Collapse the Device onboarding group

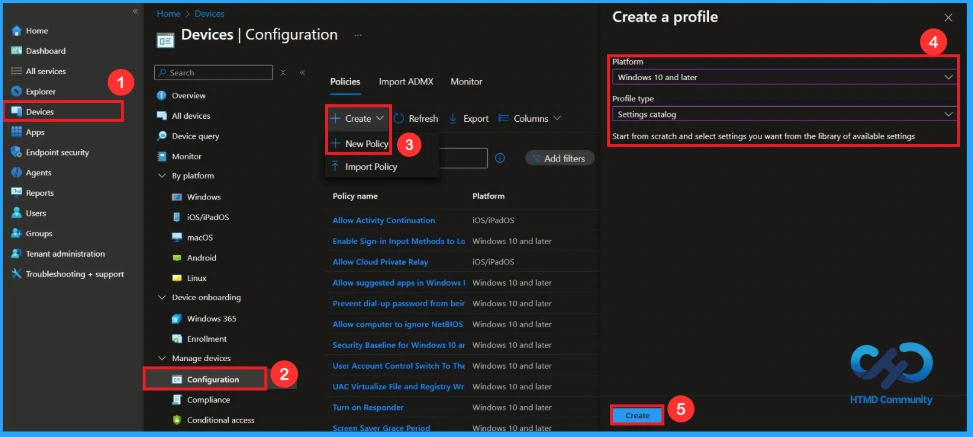click(x=162, y=298)
